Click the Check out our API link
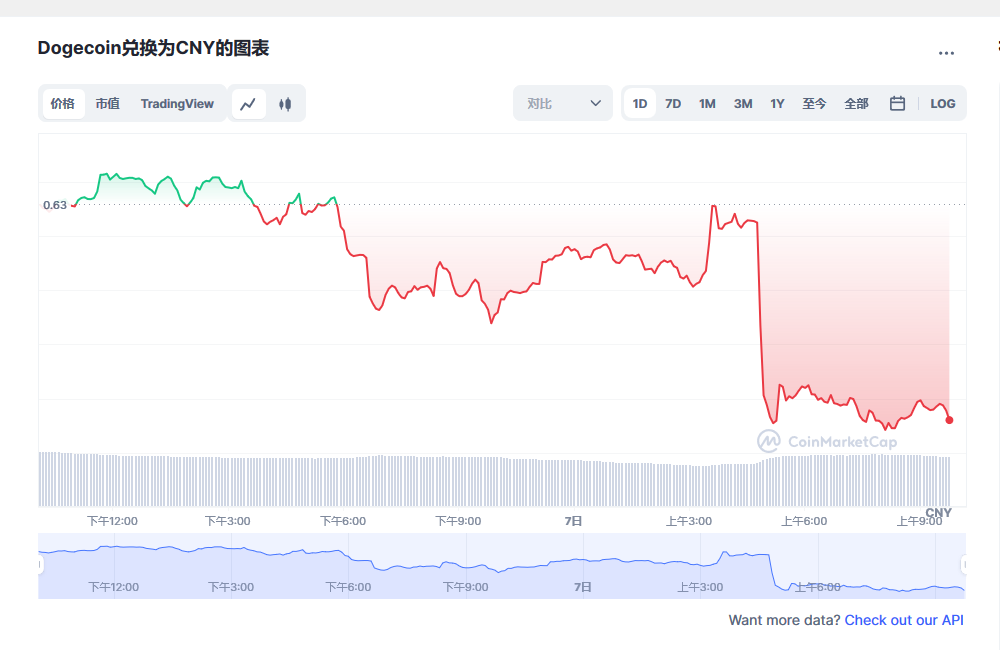This screenshot has width=1000, height=650. point(904,620)
